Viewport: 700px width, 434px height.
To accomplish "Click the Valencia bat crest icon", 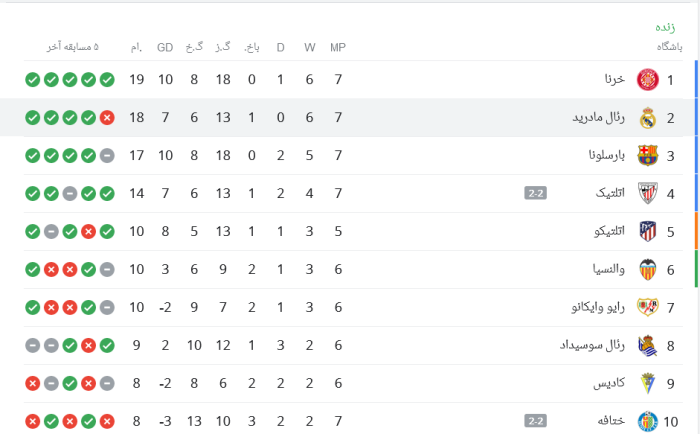I will (x=647, y=269).
